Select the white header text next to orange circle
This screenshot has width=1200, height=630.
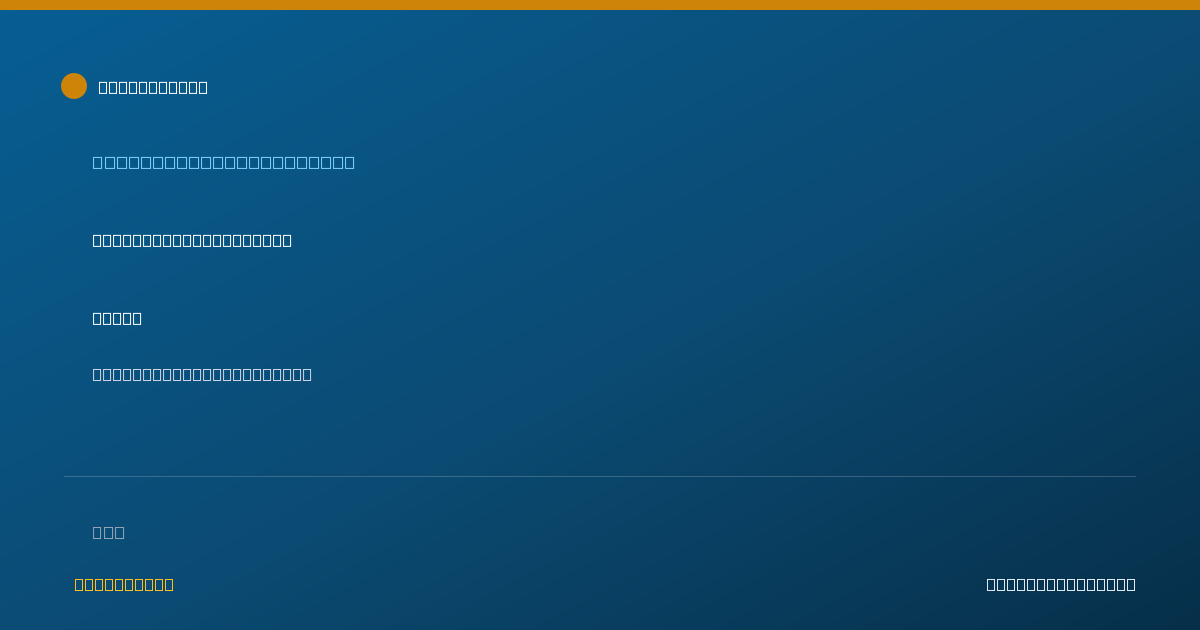pyautogui.click(x=153, y=87)
